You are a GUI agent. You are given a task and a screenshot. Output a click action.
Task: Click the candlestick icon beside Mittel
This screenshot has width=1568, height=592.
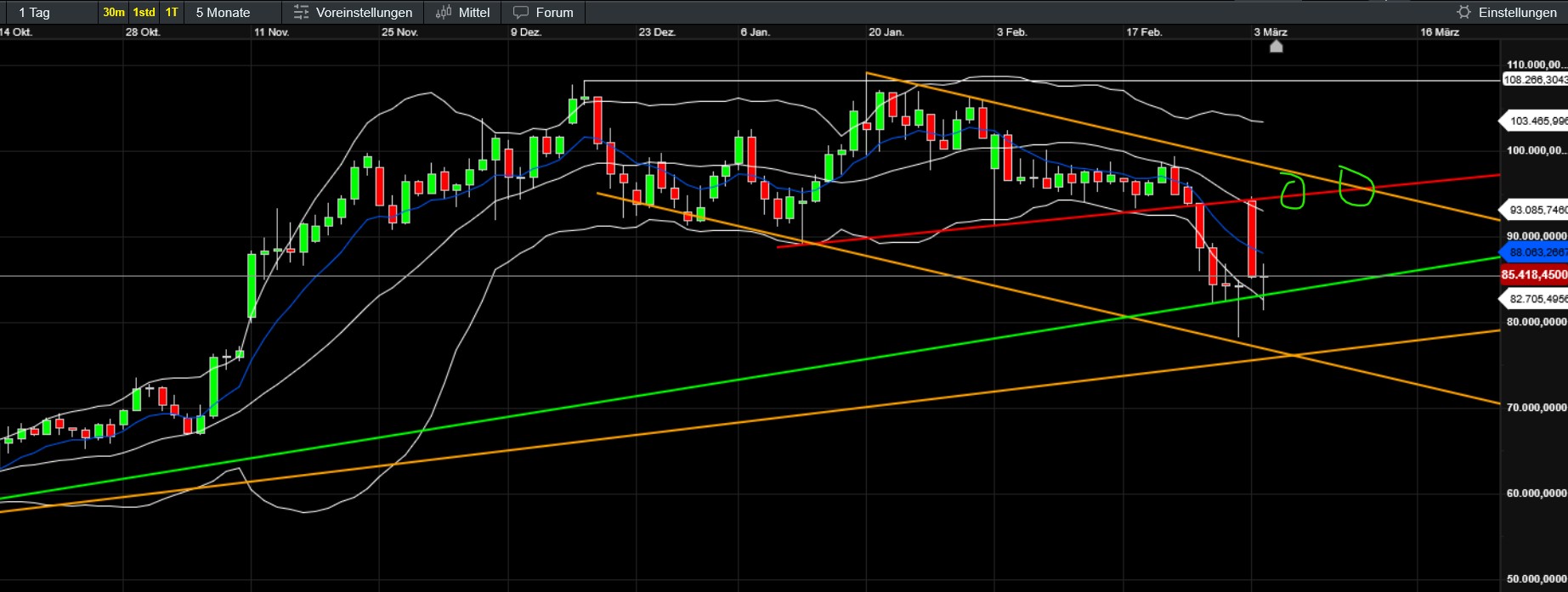click(x=444, y=13)
